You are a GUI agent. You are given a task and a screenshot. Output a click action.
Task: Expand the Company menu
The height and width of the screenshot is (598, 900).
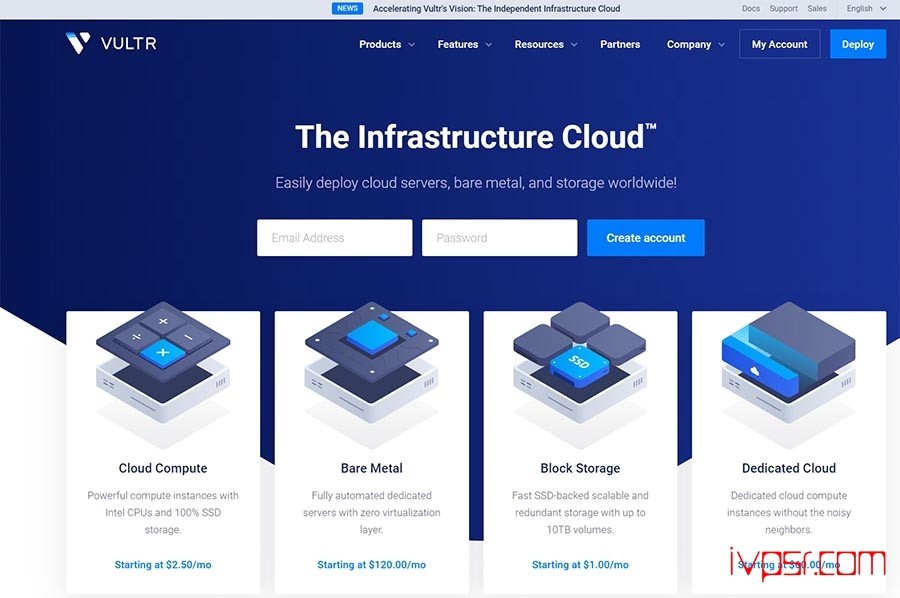coord(696,44)
